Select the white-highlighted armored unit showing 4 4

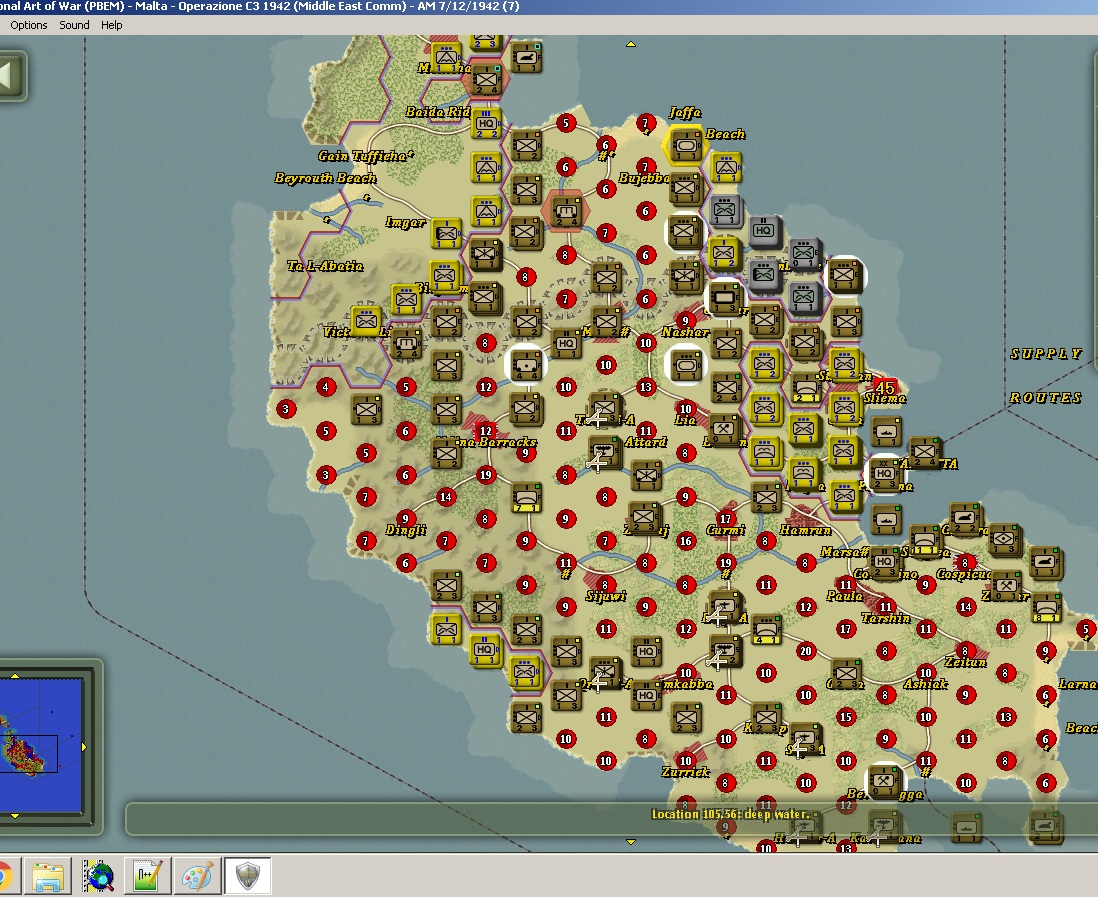pos(525,365)
